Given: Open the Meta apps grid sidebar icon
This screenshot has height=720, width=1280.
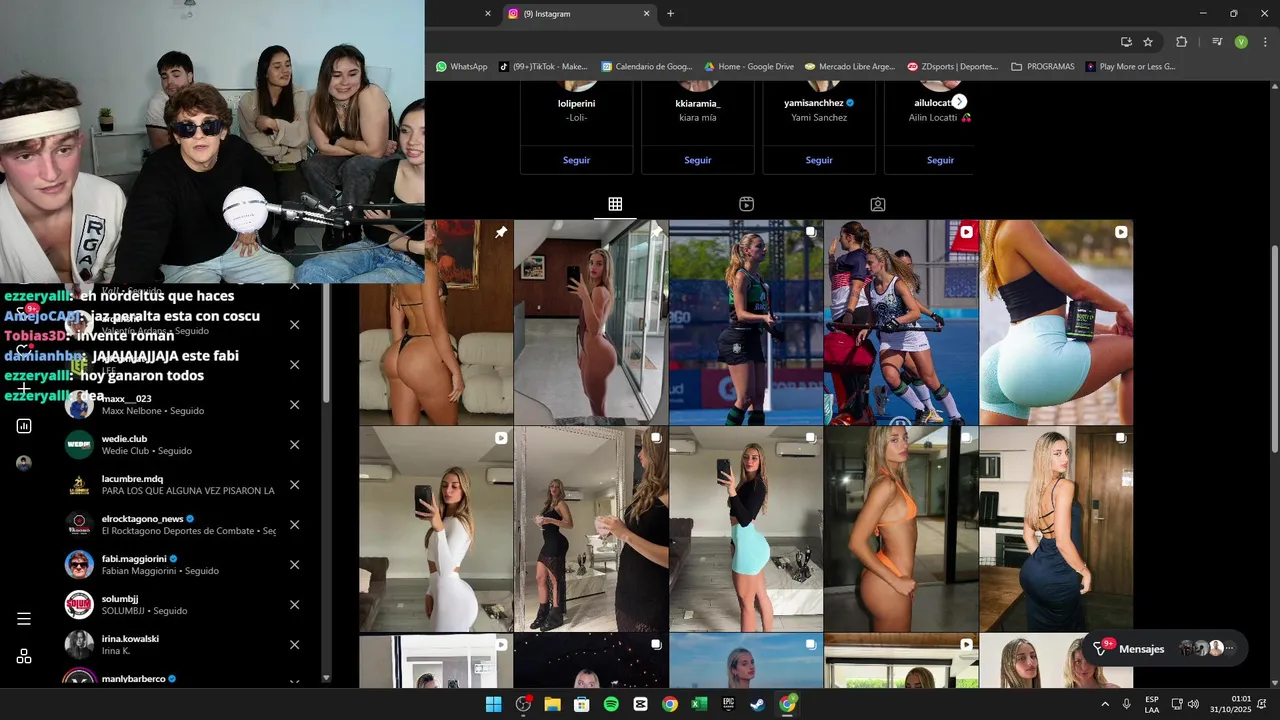Looking at the screenshot, I should (x=24, y=656).
